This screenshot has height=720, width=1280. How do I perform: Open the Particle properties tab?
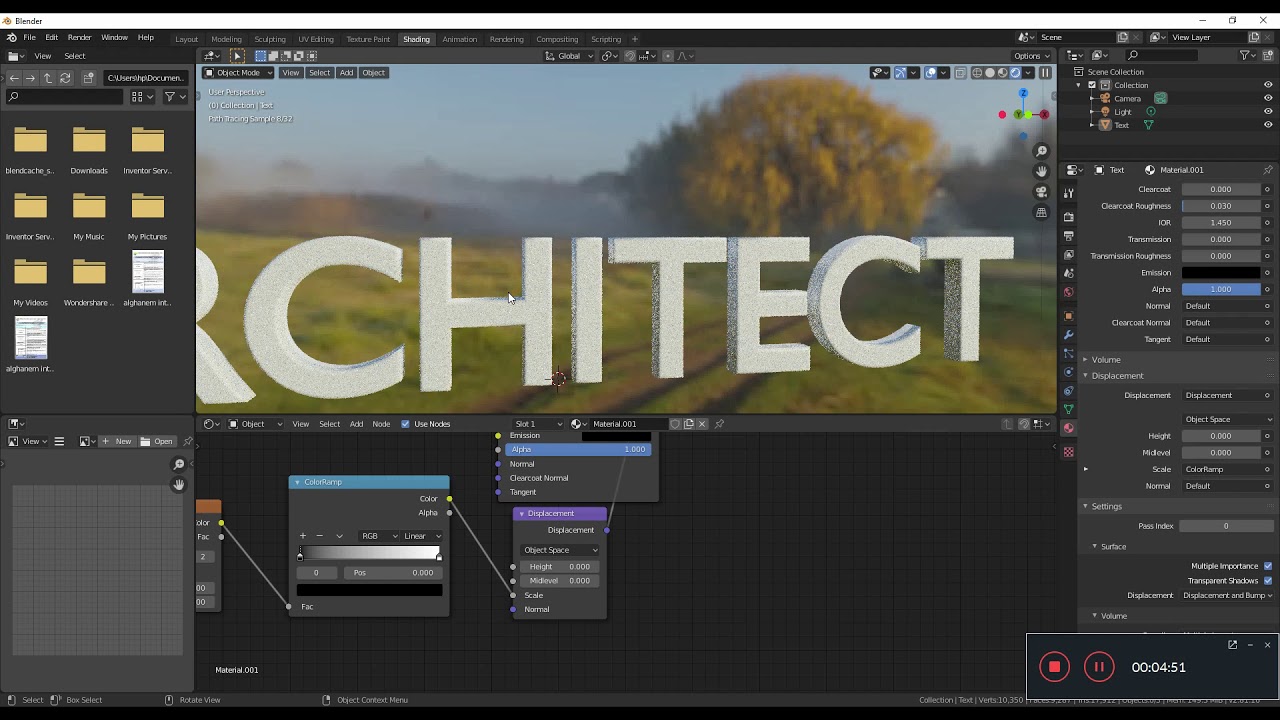1068,354
